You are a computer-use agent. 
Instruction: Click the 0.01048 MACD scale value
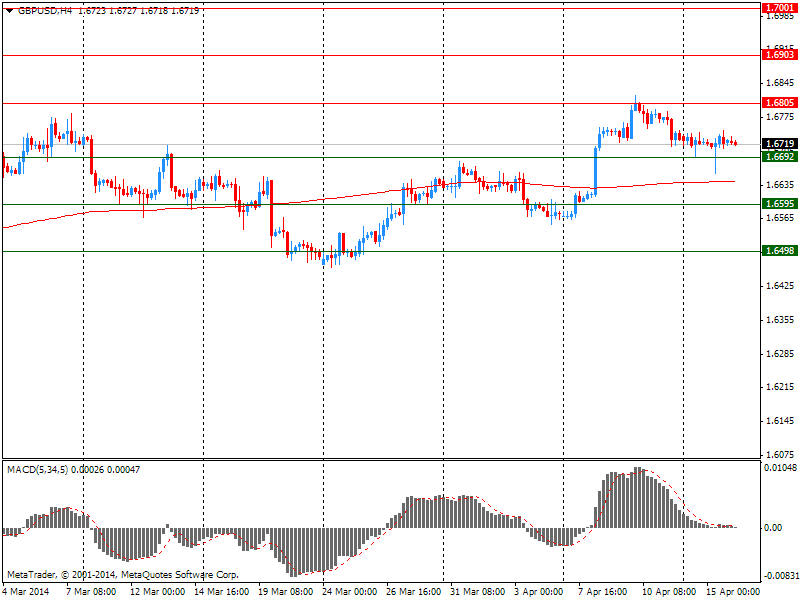(x=779, y=468)
